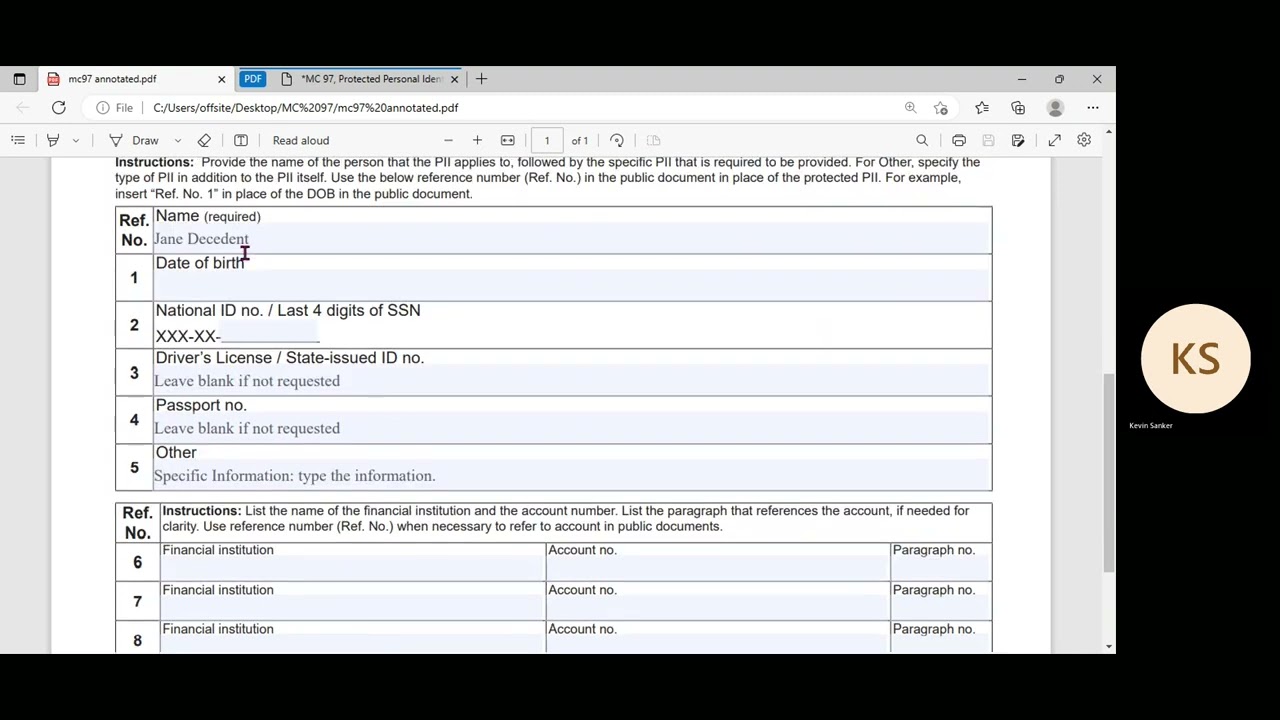Open a new browser tab

click(x=481, y=79)
